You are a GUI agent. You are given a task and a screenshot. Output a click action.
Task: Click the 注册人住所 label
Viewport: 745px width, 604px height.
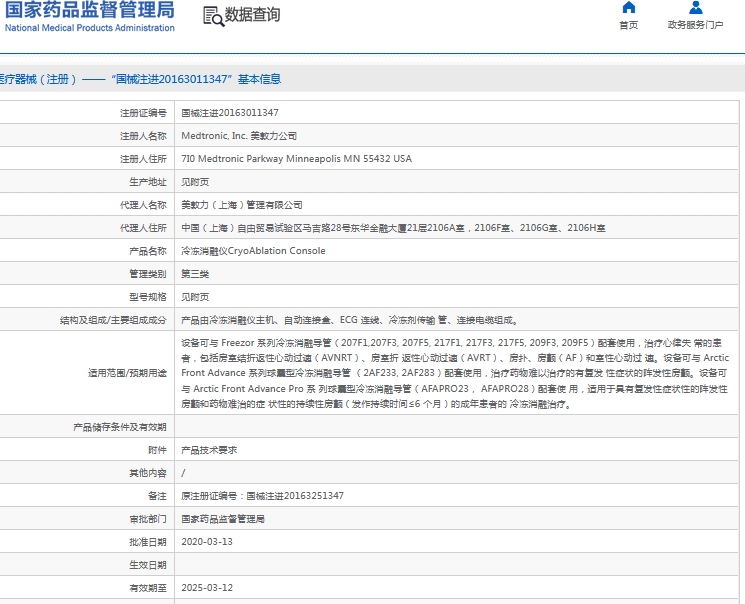(143, 159)
